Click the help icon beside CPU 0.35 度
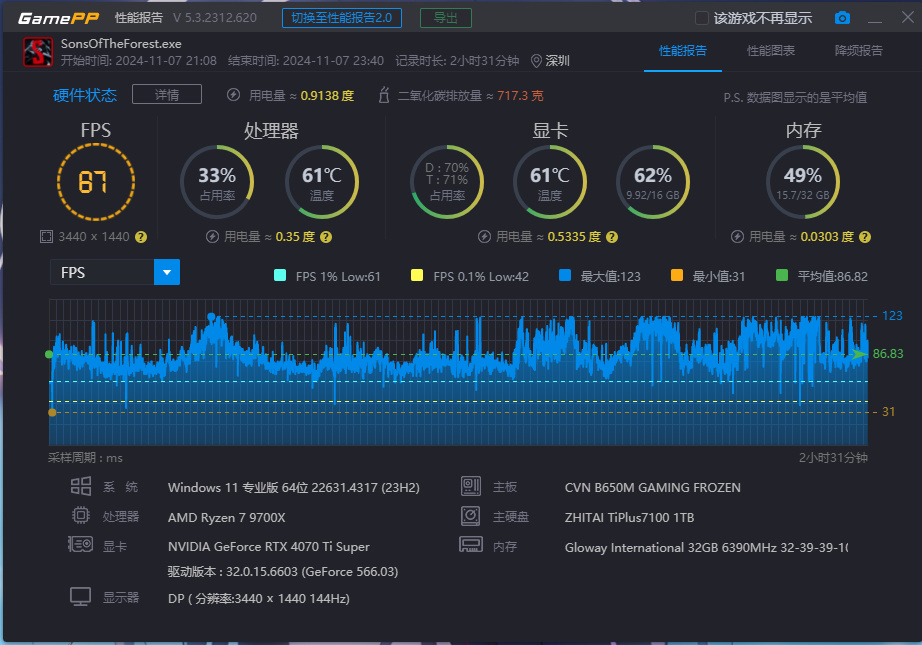This screenshot has height=645, width=922. pyautogui.click(x=326, y=237)
